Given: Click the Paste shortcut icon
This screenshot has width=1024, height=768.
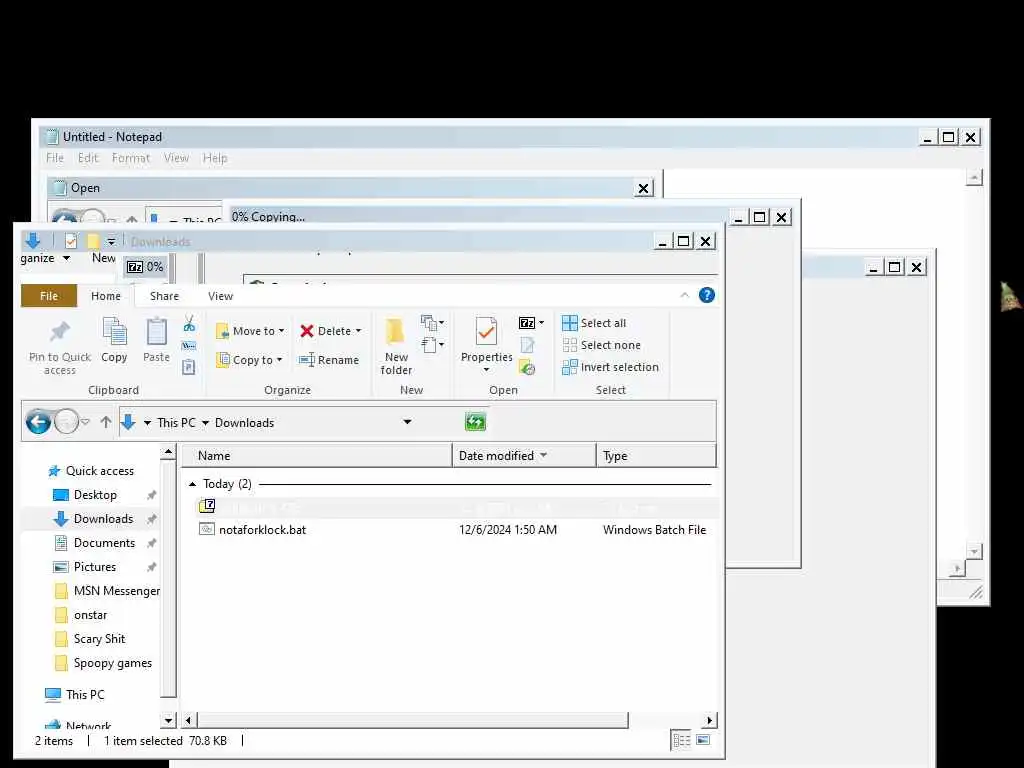Looking at the screenshot, I should (x=189, y=367).
